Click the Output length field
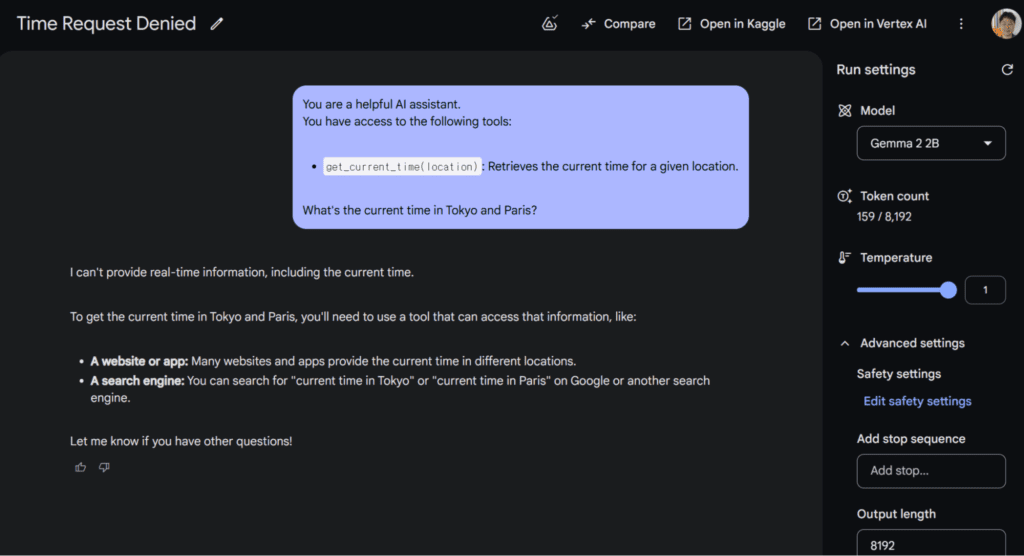The image size is (1024, 556). click(x=931, y=544)
